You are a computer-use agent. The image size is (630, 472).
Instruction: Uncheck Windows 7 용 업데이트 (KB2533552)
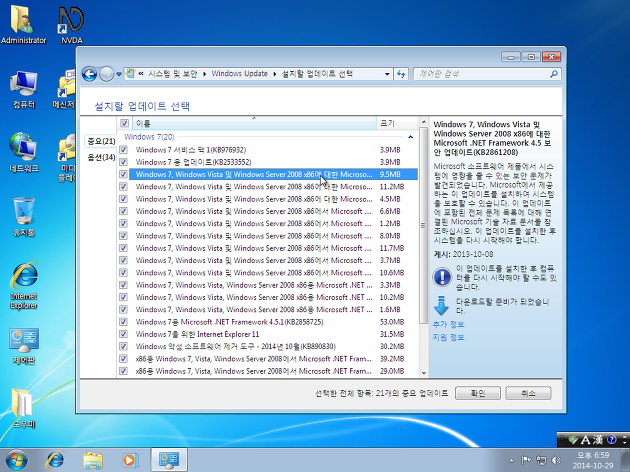pyautogui.click(x=123, y=162)
